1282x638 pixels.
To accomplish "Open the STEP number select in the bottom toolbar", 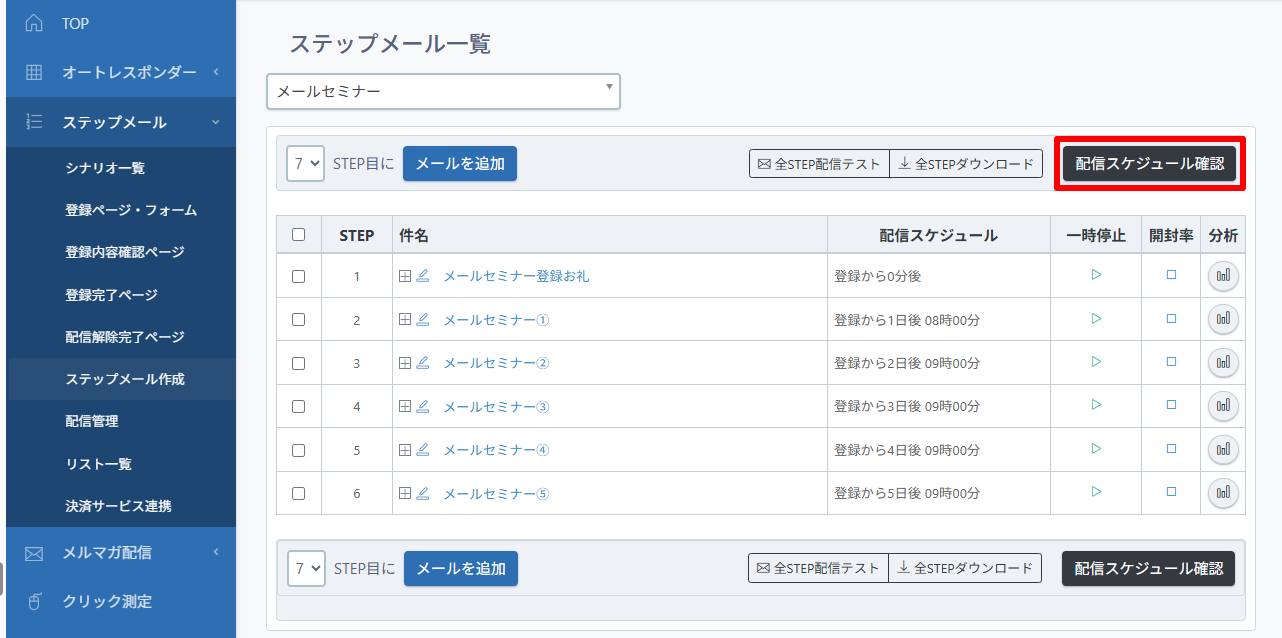I will click(x=307, y=569).
